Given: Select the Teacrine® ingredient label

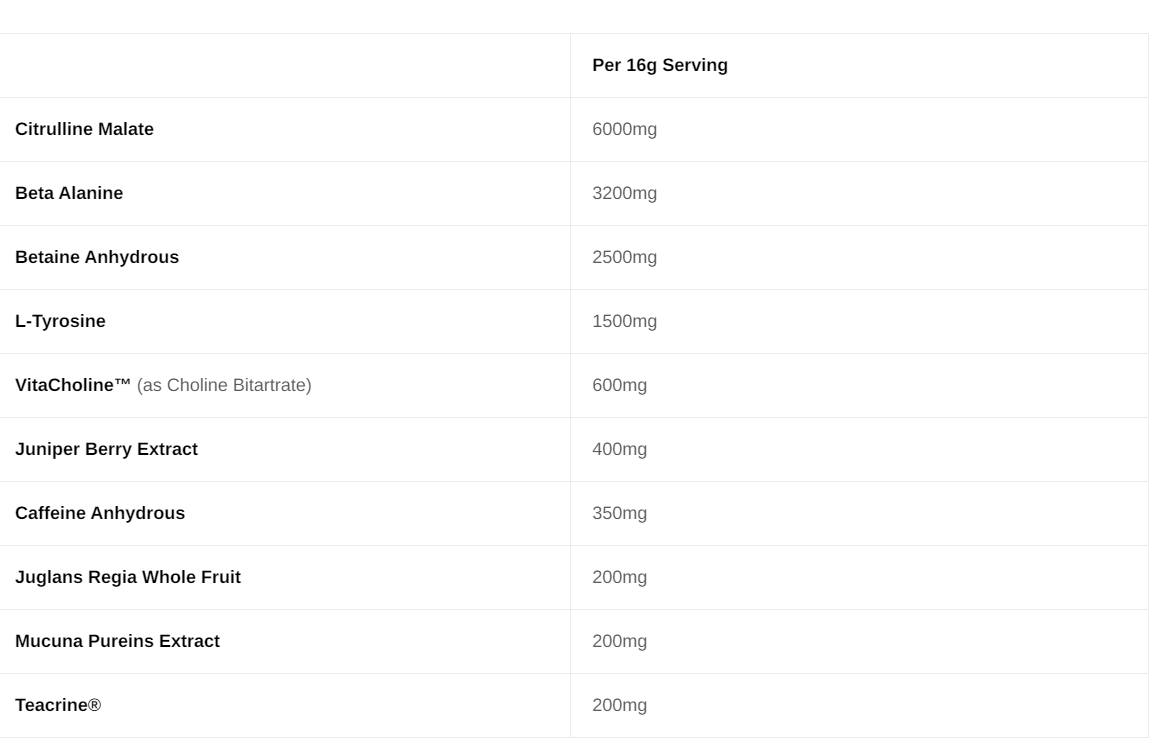Looking at the screenshot, I should coord(58,705).
